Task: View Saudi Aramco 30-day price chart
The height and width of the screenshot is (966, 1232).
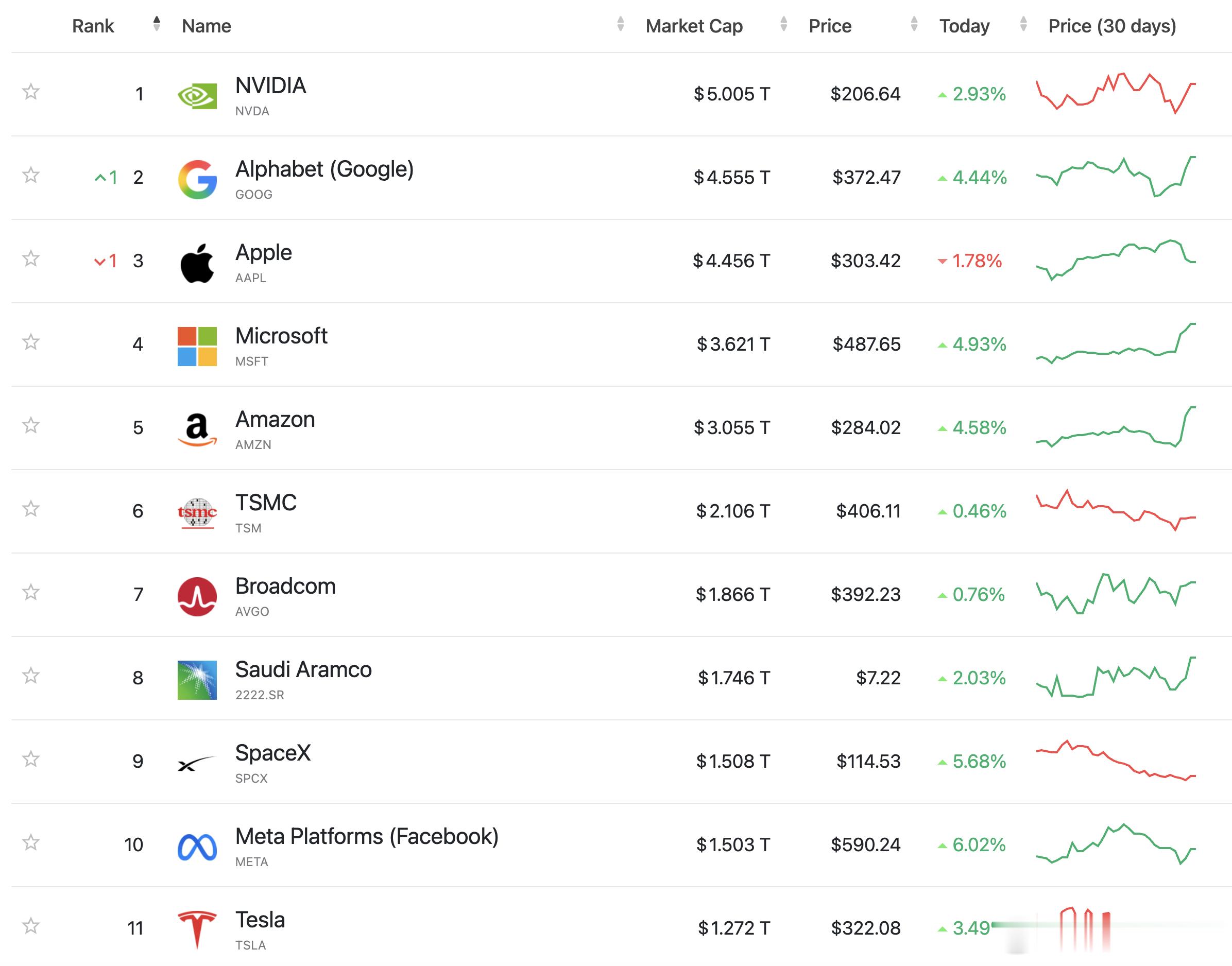Action: point(1116,677)
